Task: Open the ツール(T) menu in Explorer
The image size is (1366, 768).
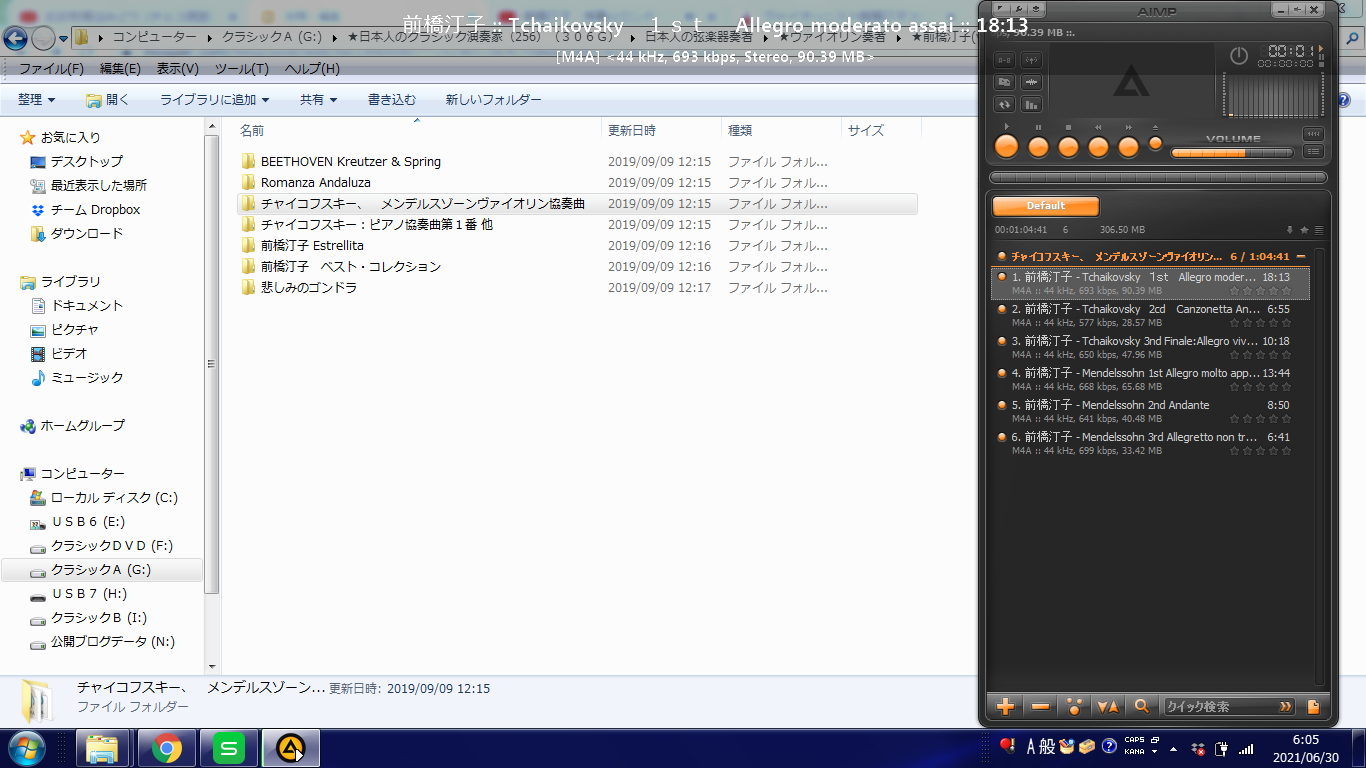Action: point(242,69)
